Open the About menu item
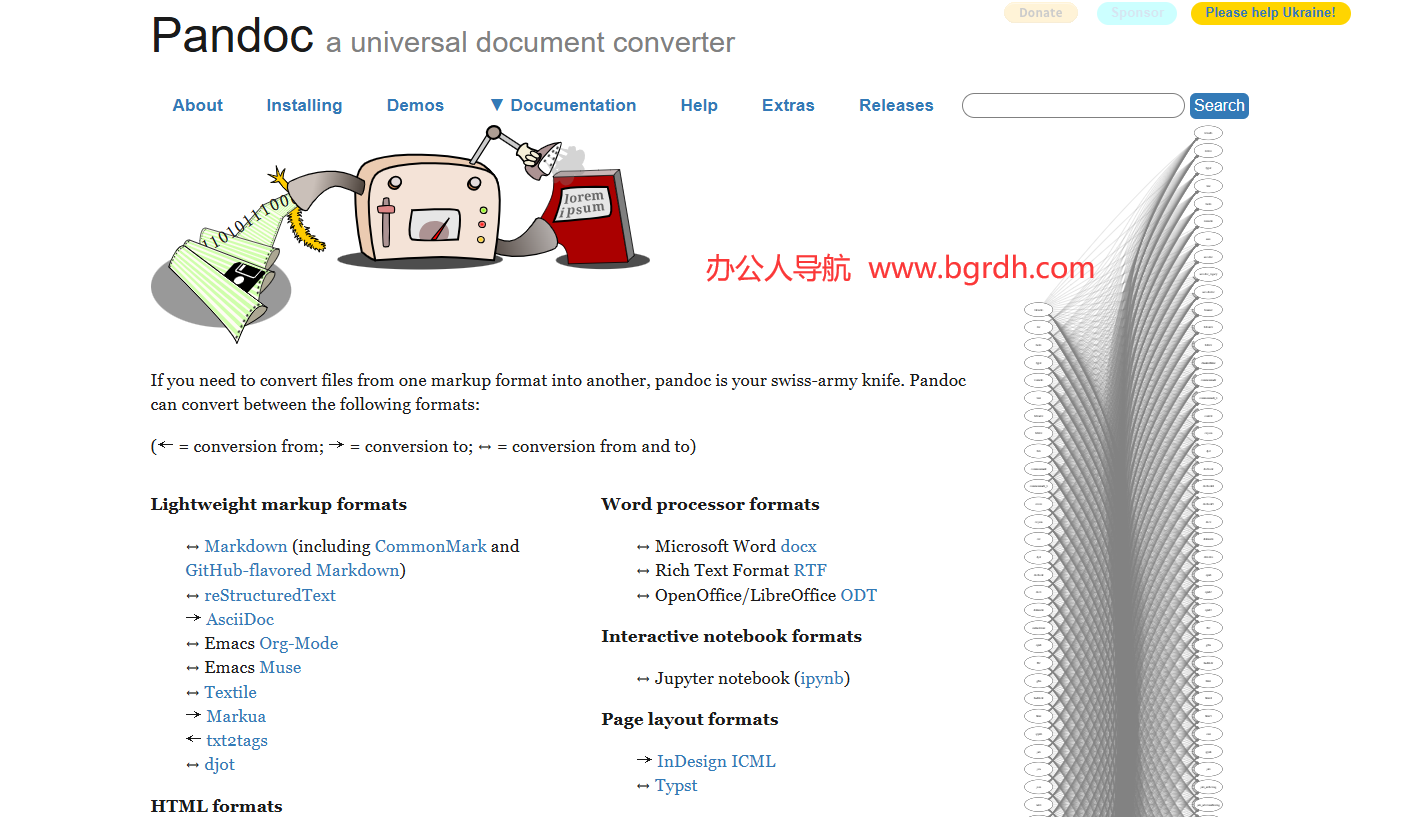1423x817 pixels. click(197, 105)
